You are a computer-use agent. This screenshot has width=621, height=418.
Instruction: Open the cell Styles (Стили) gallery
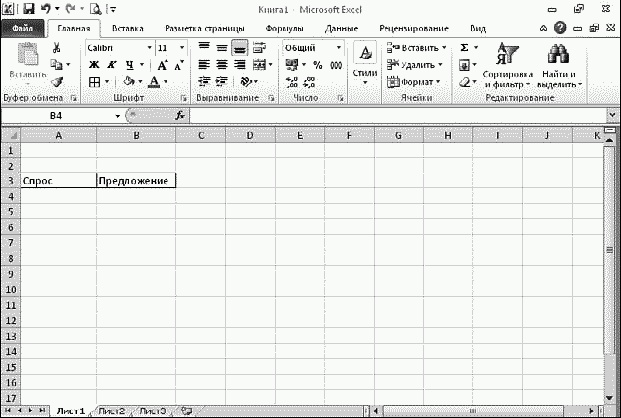[365, 62]
